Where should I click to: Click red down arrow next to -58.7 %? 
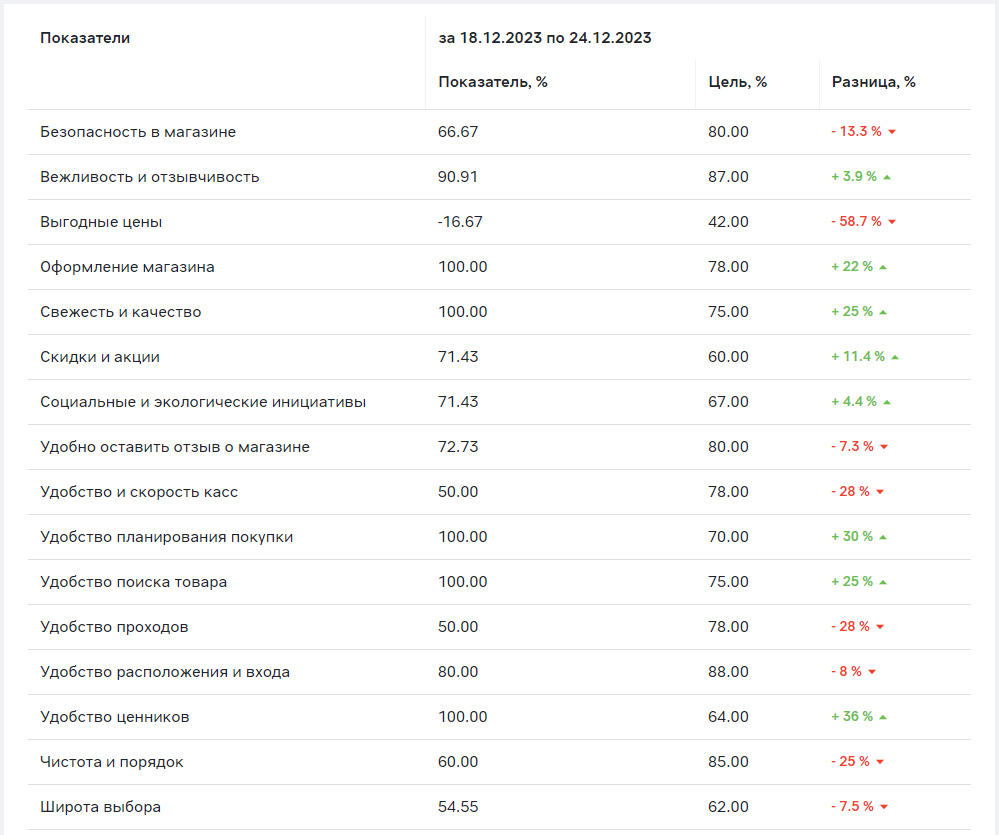coord(892,222)
